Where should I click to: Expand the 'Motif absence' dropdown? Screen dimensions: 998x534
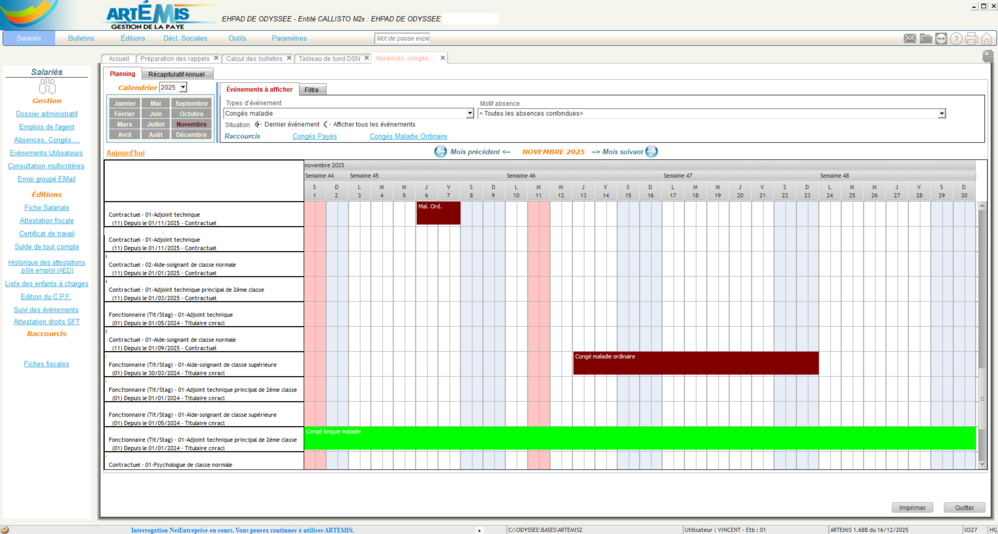click(x=941, y=114)
